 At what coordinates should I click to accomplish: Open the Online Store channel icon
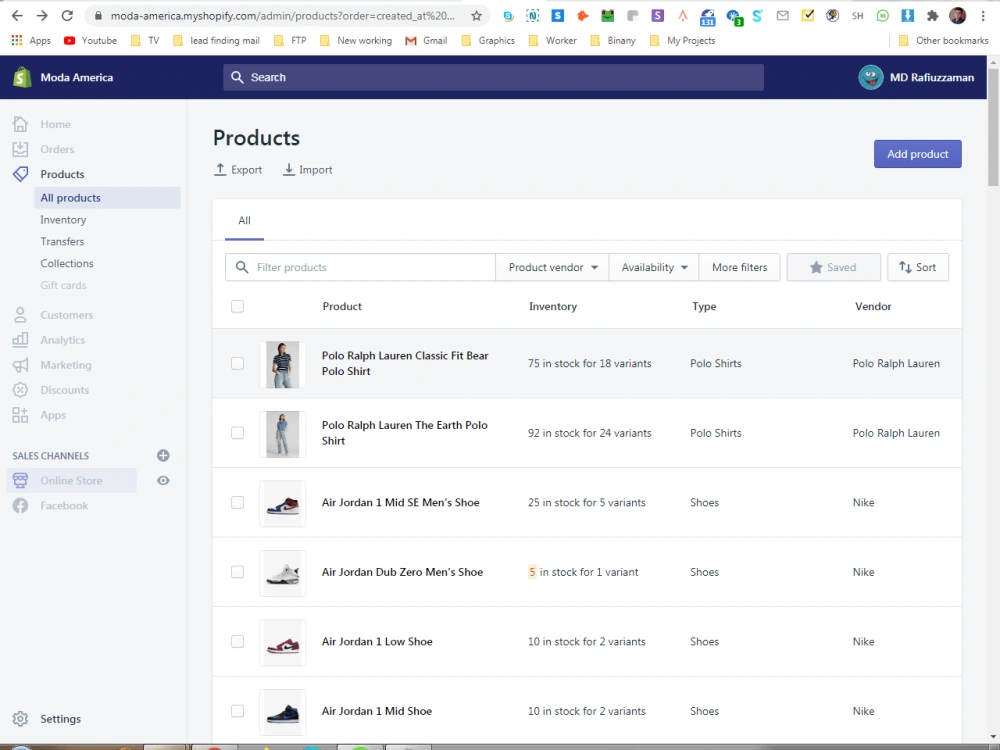[20, 480]
